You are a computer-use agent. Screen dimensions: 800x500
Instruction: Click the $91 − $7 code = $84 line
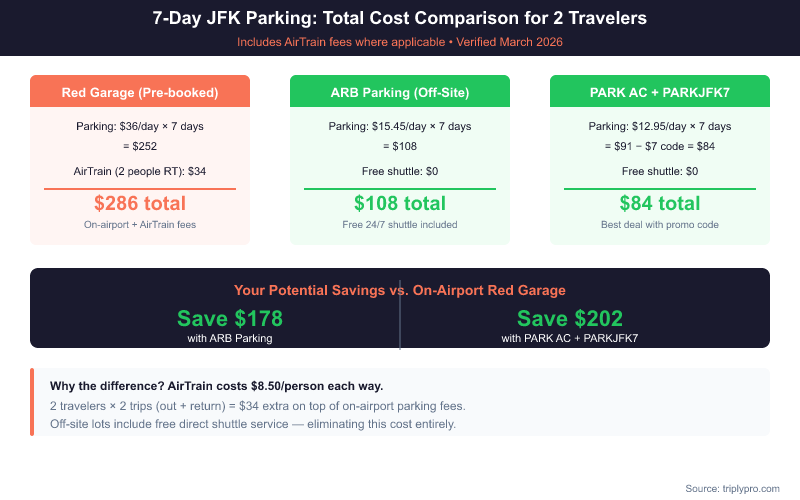pos(660,146)
